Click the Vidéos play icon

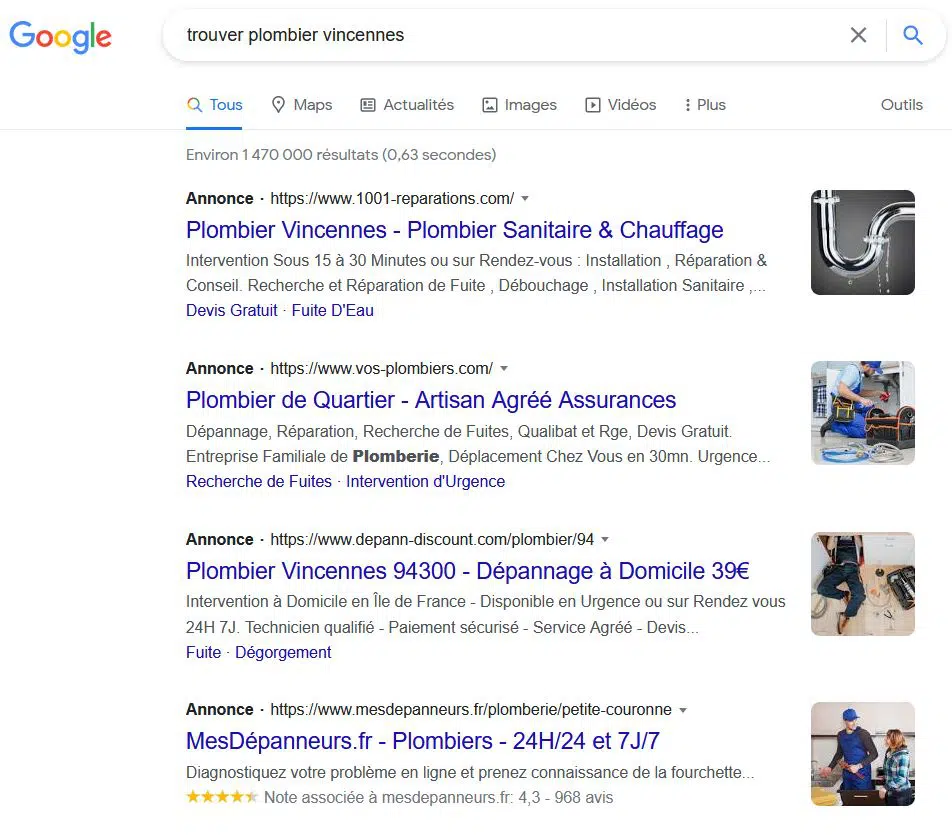(593, 105)
